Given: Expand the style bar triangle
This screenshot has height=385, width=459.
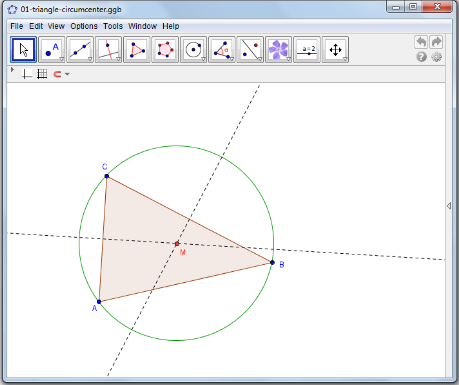Looking at the screenshot, I should [x=12, y=70].
